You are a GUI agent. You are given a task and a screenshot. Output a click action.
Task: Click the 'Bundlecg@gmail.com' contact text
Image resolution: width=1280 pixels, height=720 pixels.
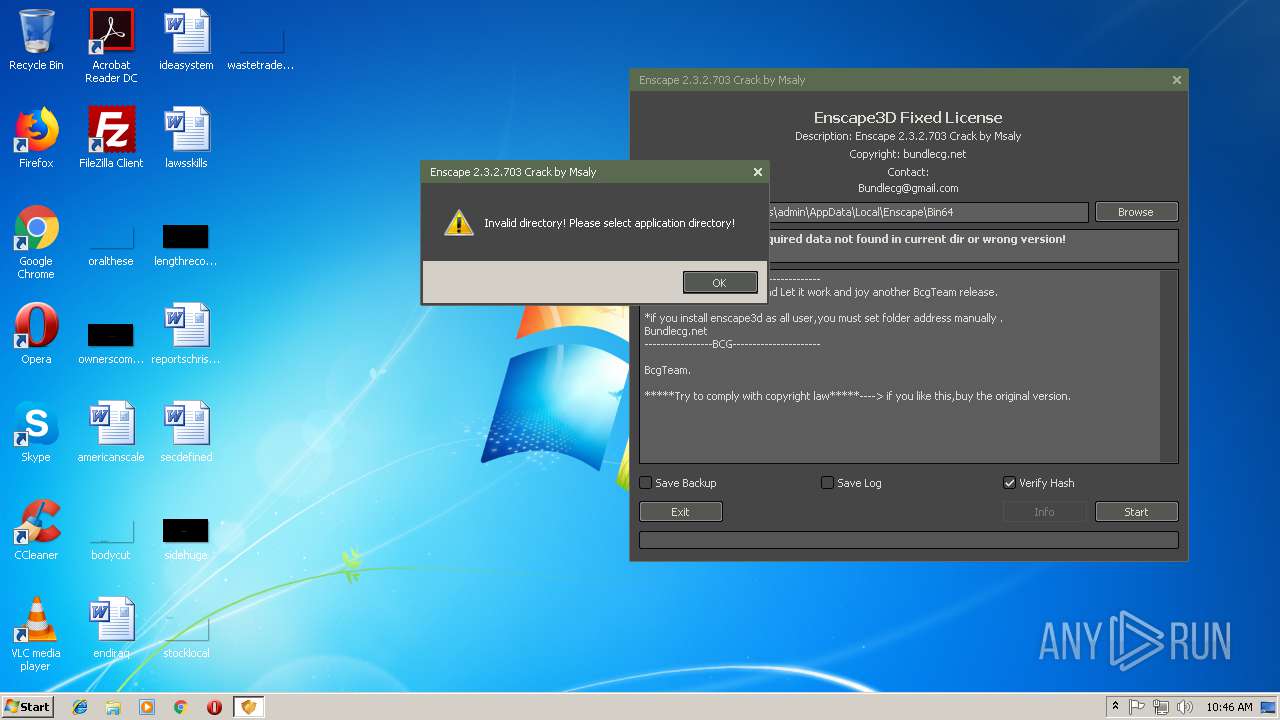[x=908, y=188]
